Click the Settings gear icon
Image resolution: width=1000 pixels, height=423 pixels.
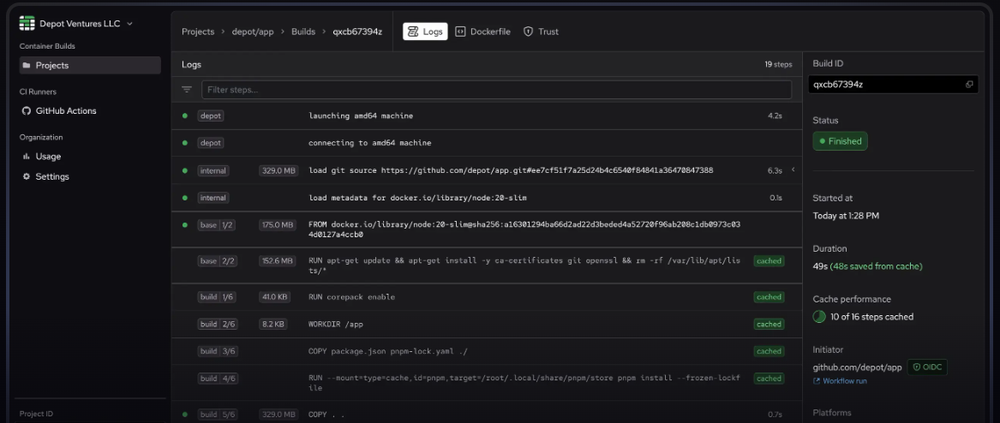coord(26,176)
